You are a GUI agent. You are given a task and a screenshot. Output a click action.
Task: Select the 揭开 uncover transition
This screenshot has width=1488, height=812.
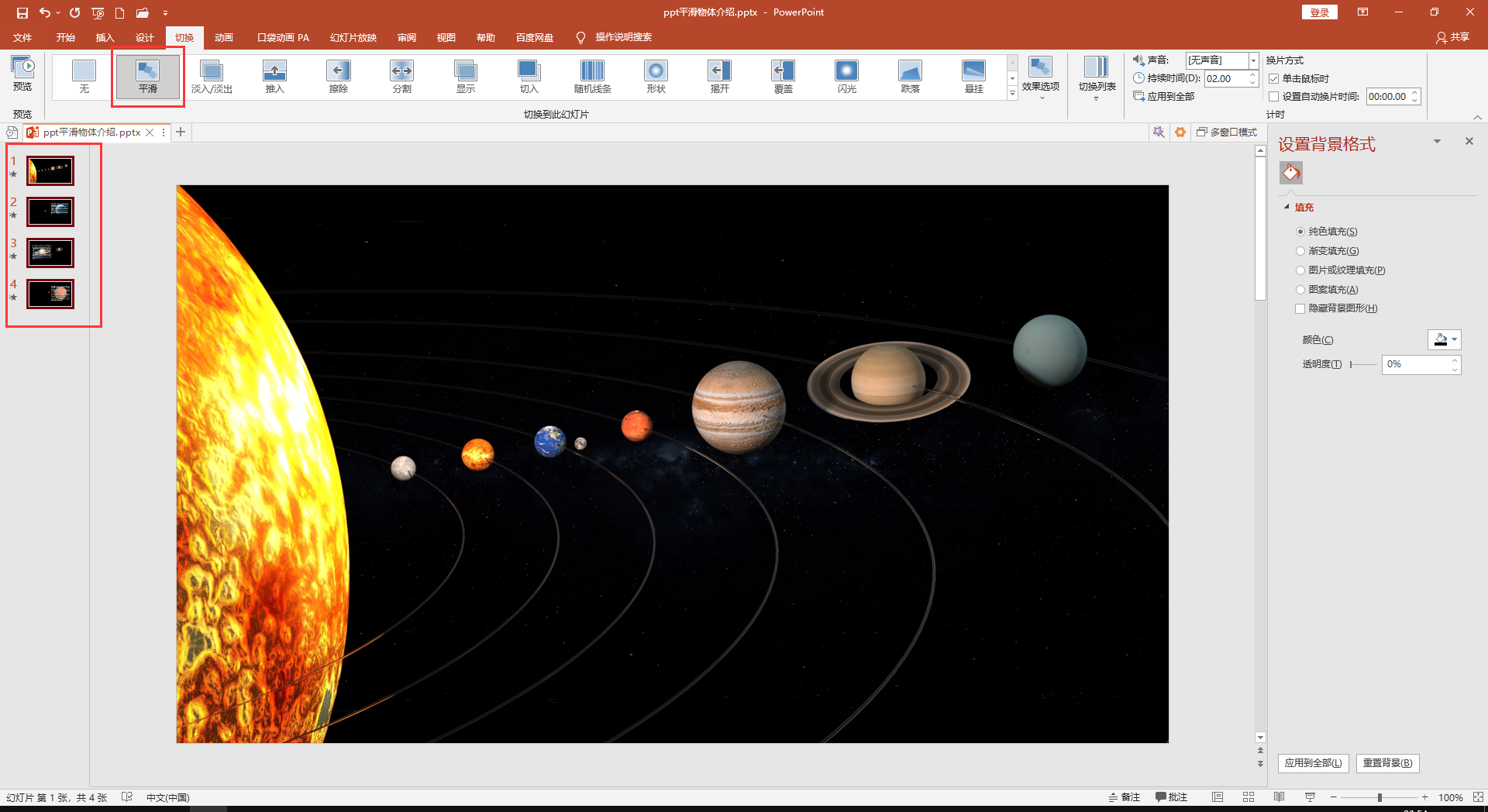pos(720,77)
